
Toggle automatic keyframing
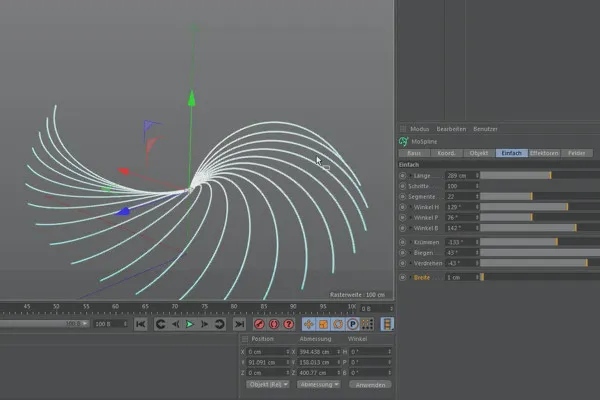274,324
